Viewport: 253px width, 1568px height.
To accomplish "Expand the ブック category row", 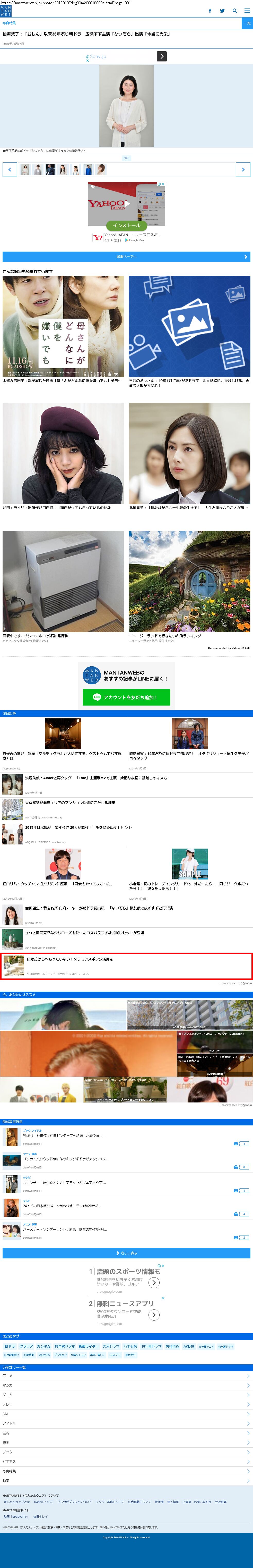I will tap(127, 1452).
